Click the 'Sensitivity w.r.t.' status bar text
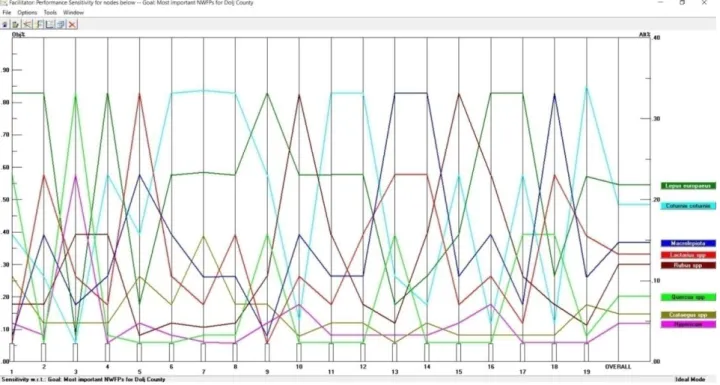This screenshot has width=720, height=385. click(x=84, y=379)
